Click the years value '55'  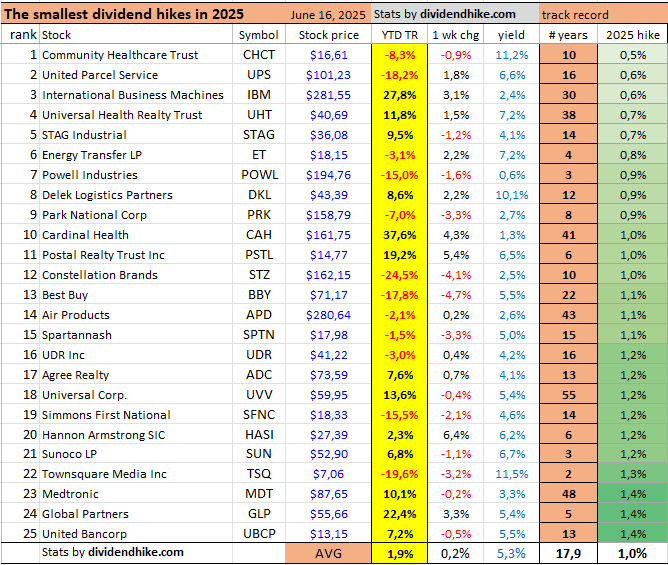569,395
